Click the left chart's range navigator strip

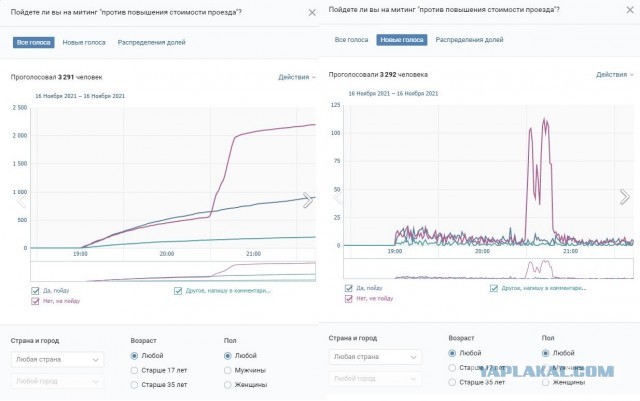(173, 271)
